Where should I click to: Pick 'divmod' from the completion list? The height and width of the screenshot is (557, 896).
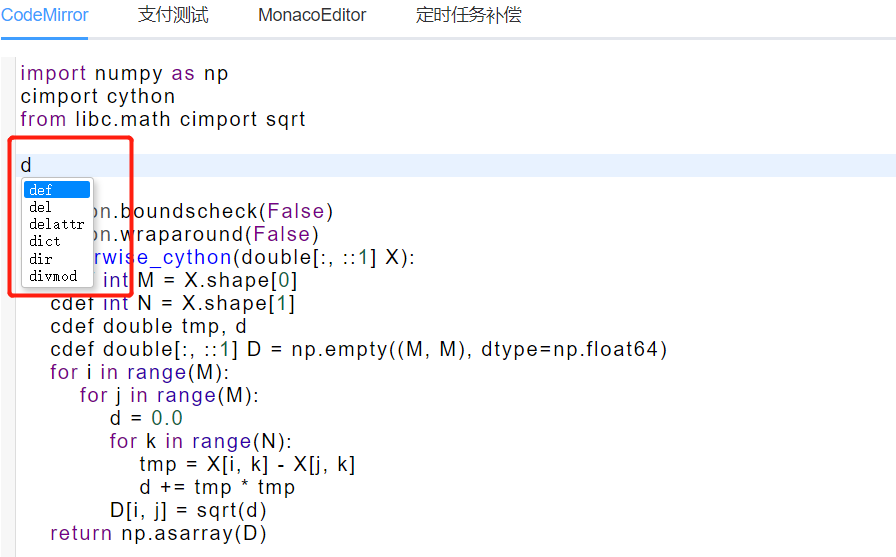(57, 276)
